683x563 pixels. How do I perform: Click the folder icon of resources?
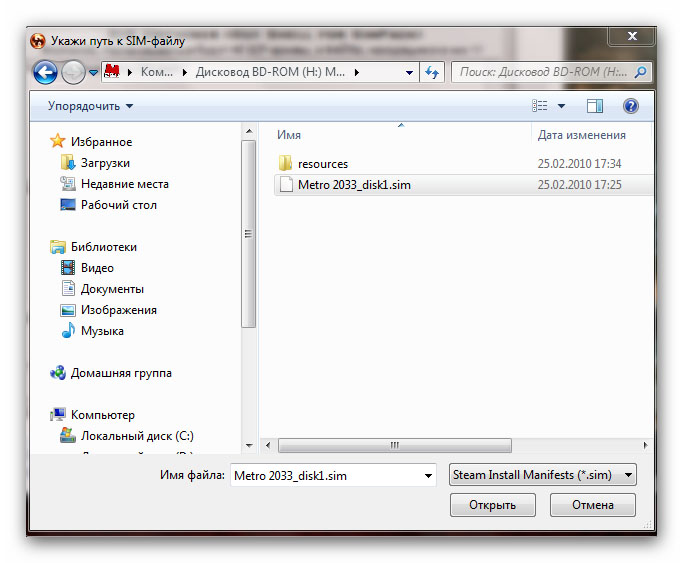tap(285, 163)
